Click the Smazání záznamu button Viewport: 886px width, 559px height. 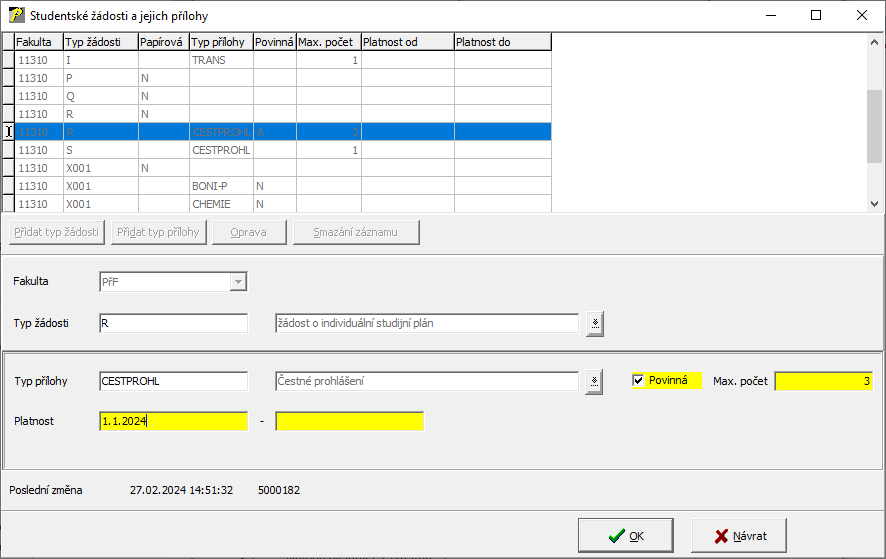click(x=356, y=232)
